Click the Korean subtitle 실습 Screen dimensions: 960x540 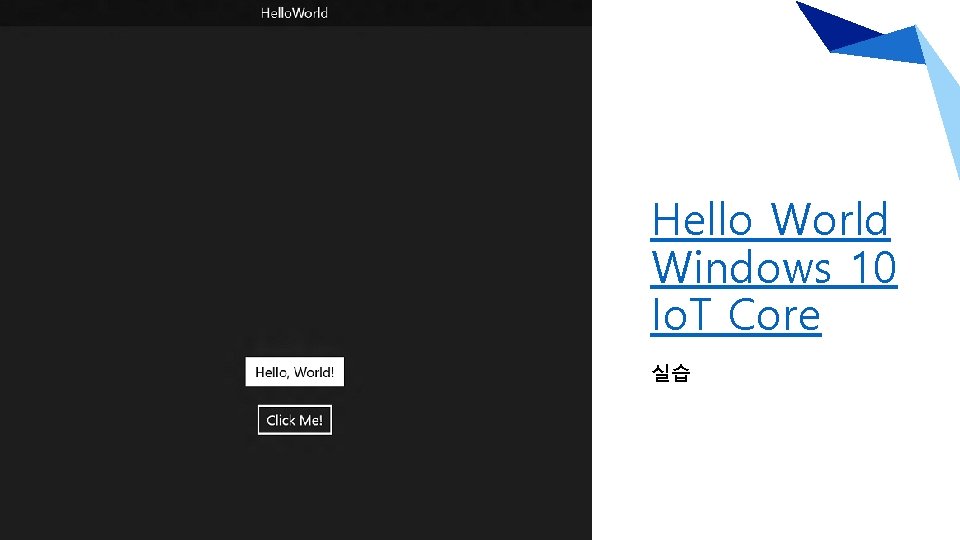pos(671,372)
